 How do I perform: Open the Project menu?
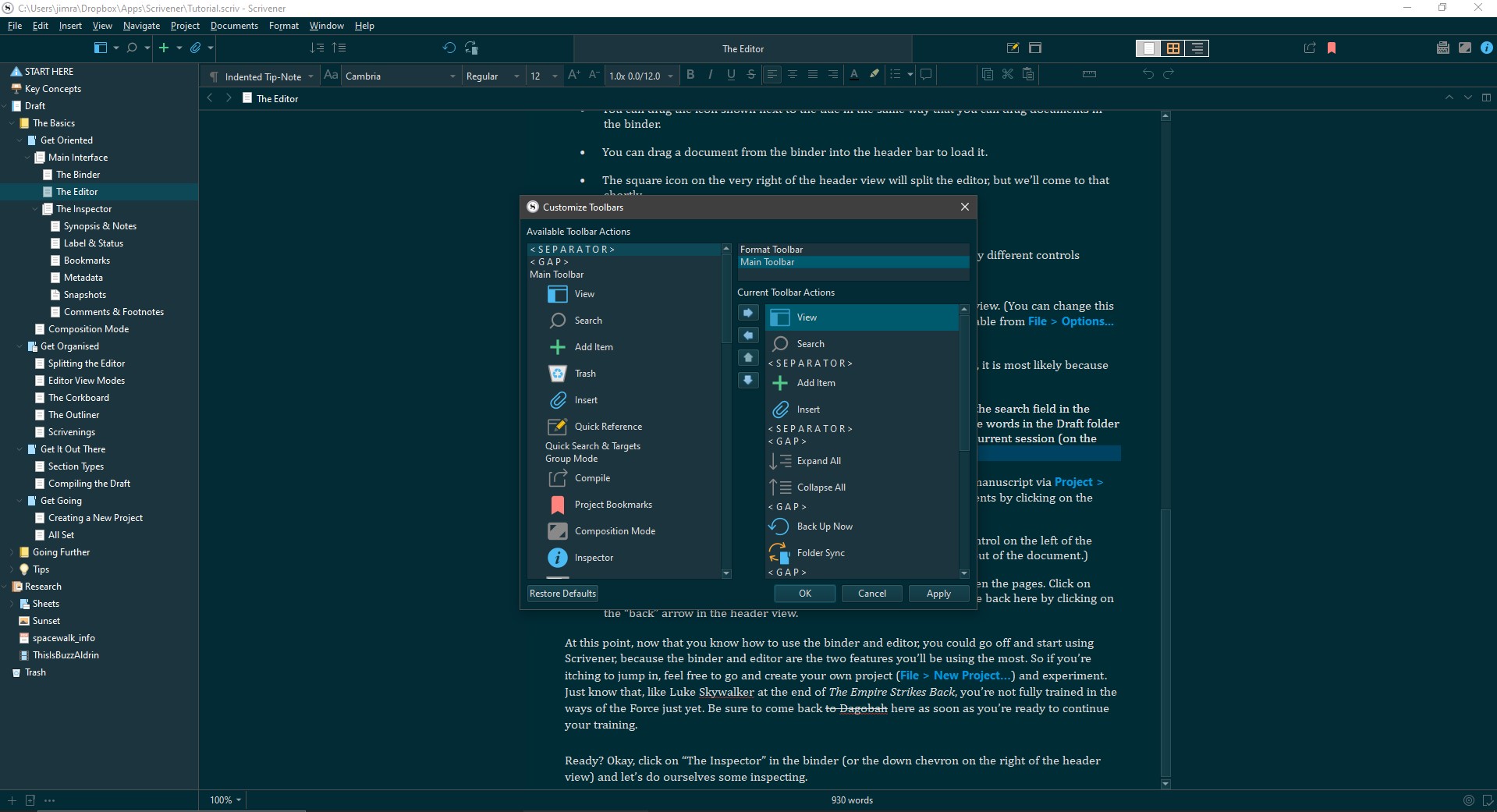point(185,26)
